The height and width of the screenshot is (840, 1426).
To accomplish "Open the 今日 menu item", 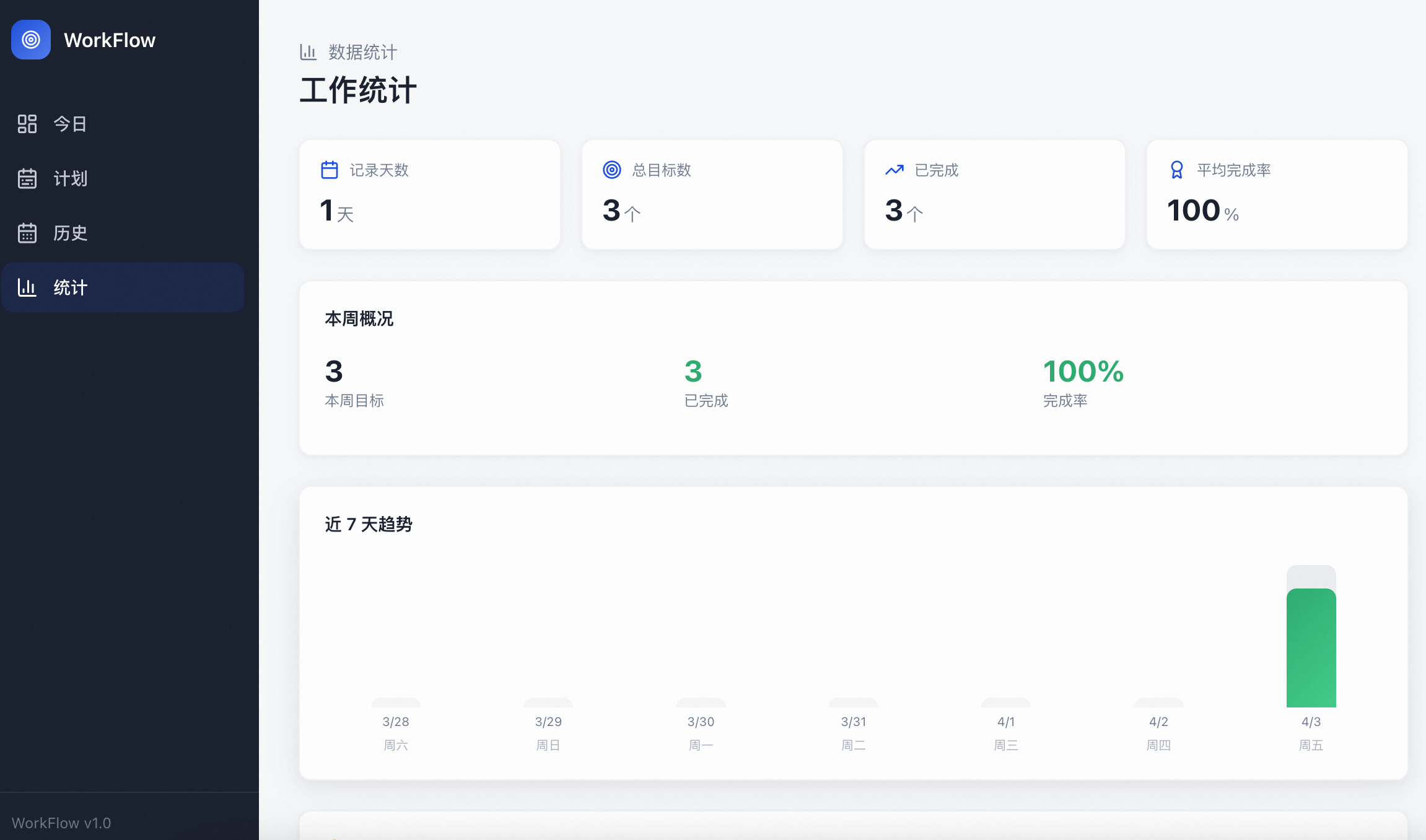I will [x=70, y=124].
